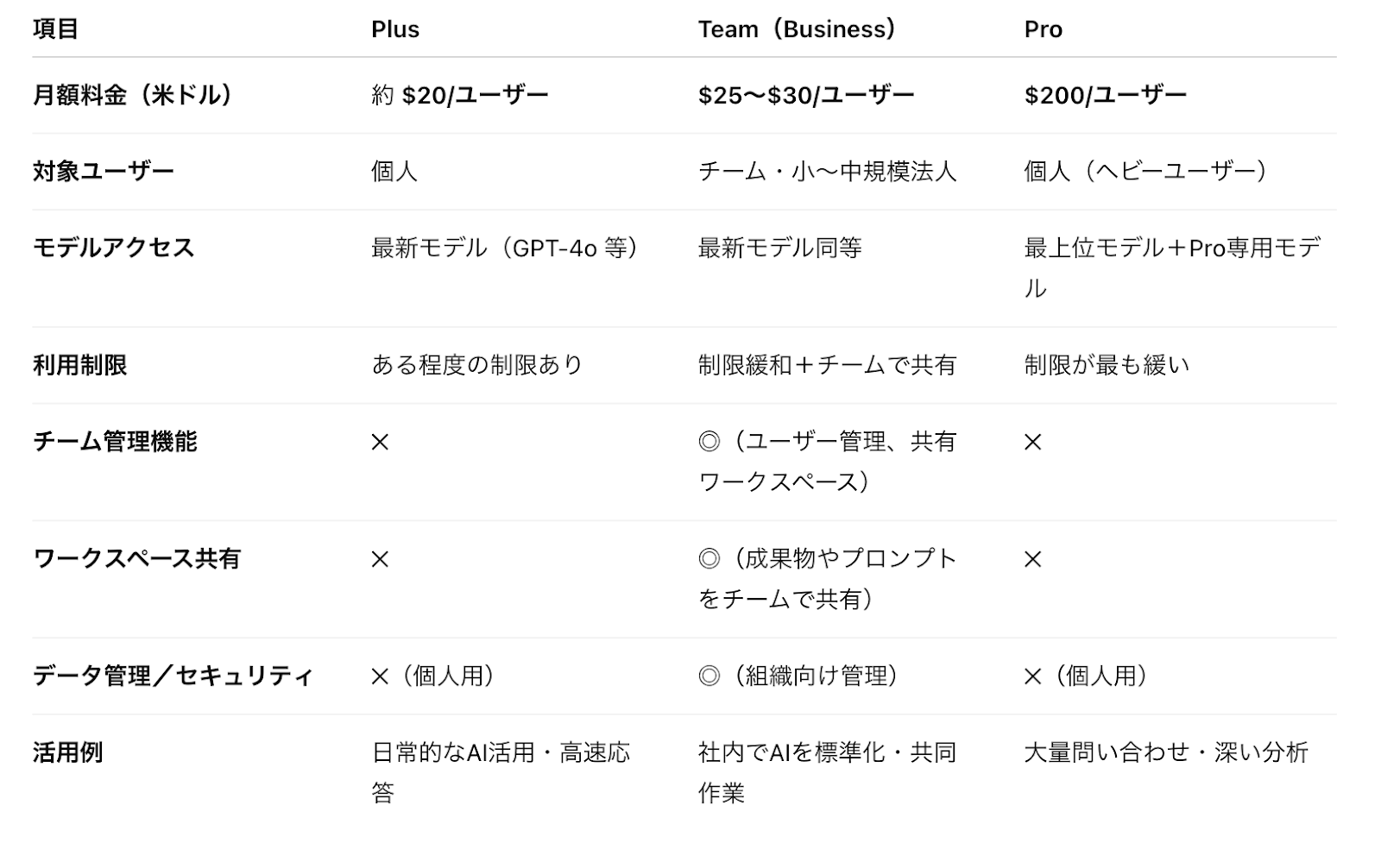Viewport: 1381px width, 868px height.
Task: Click the 制限が最も緩い cell
Action: tap(1107, 365)
